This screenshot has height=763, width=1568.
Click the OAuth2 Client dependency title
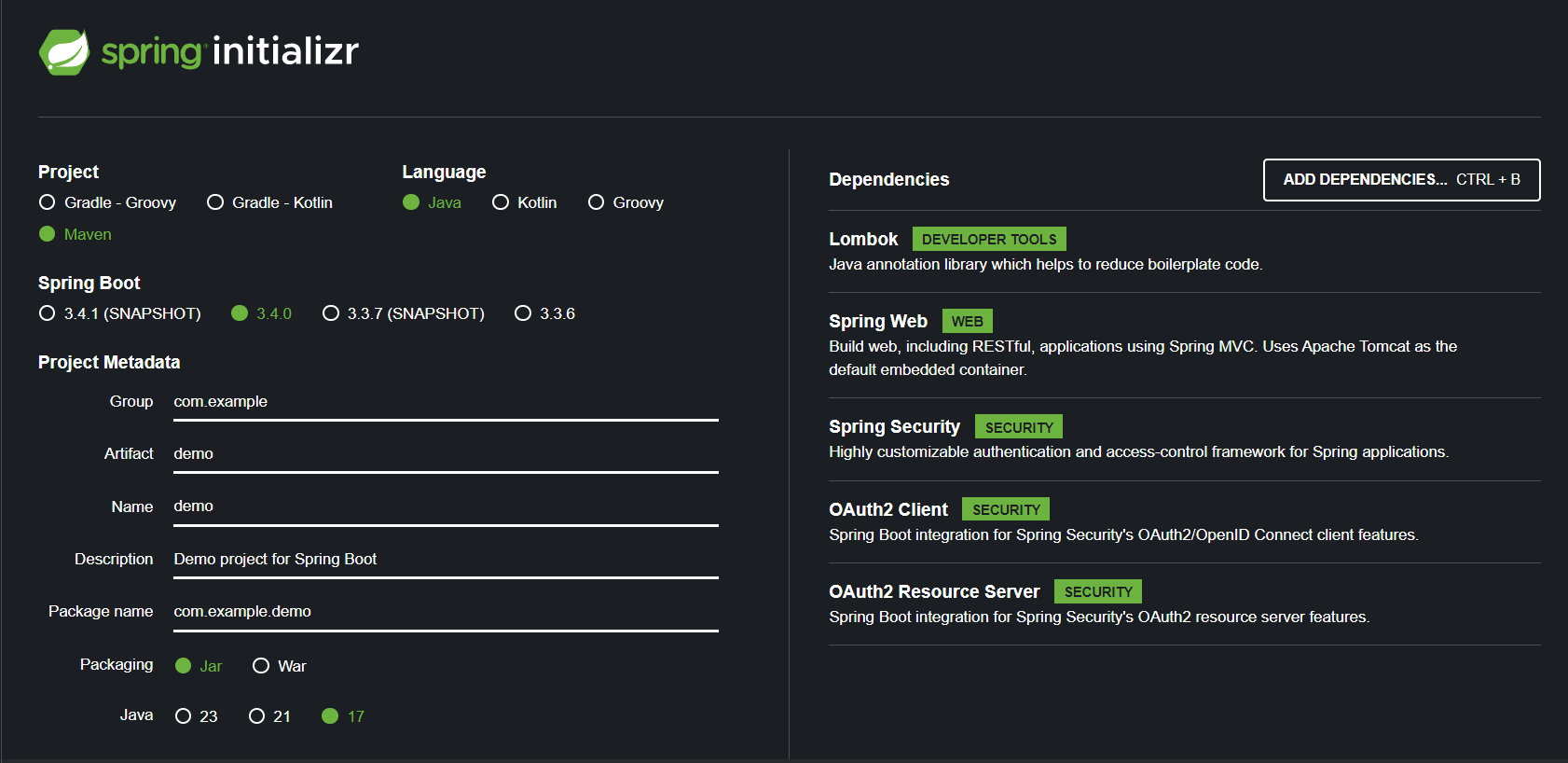point(888,509)
